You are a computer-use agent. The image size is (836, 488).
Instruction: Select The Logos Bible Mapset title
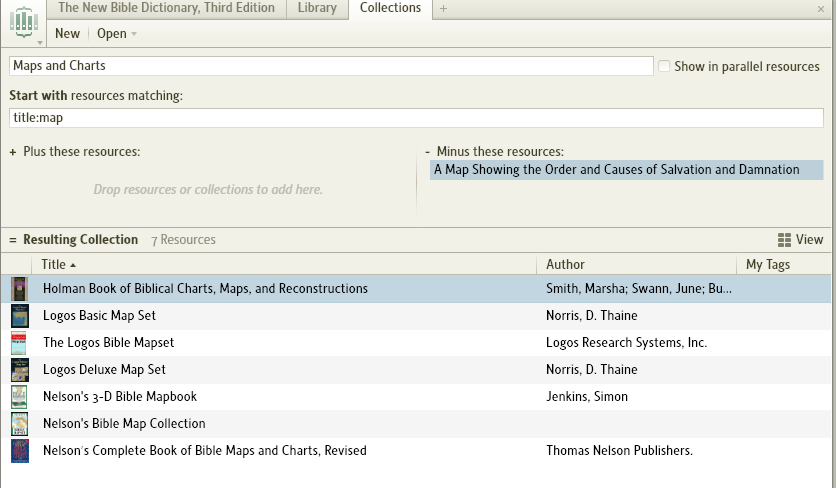[109, 342]
